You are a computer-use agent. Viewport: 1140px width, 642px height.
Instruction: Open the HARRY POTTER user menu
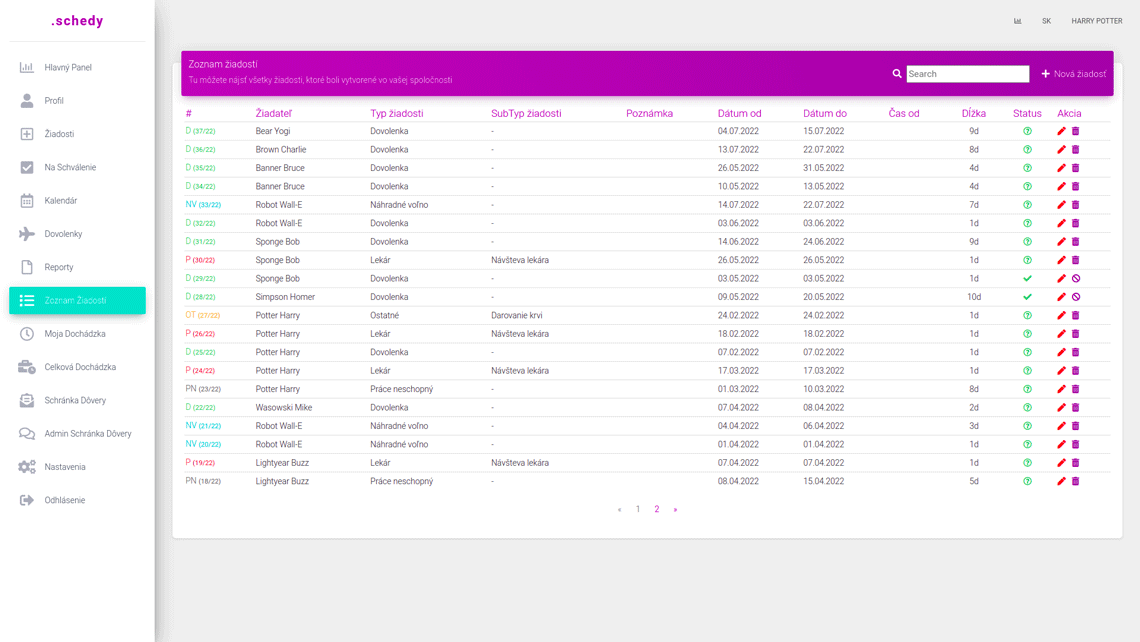coord(1096,21)
